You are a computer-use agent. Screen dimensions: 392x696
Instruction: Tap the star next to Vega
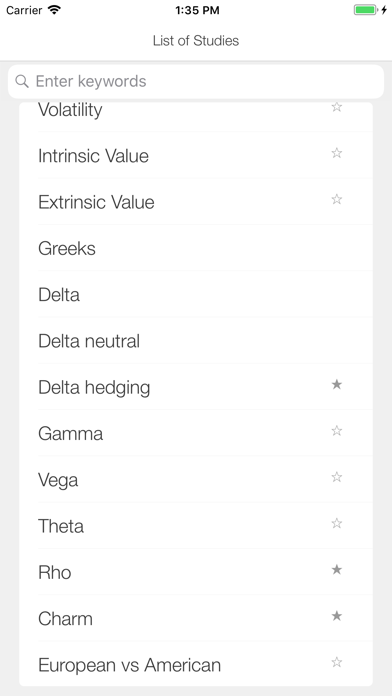(337, 477)
